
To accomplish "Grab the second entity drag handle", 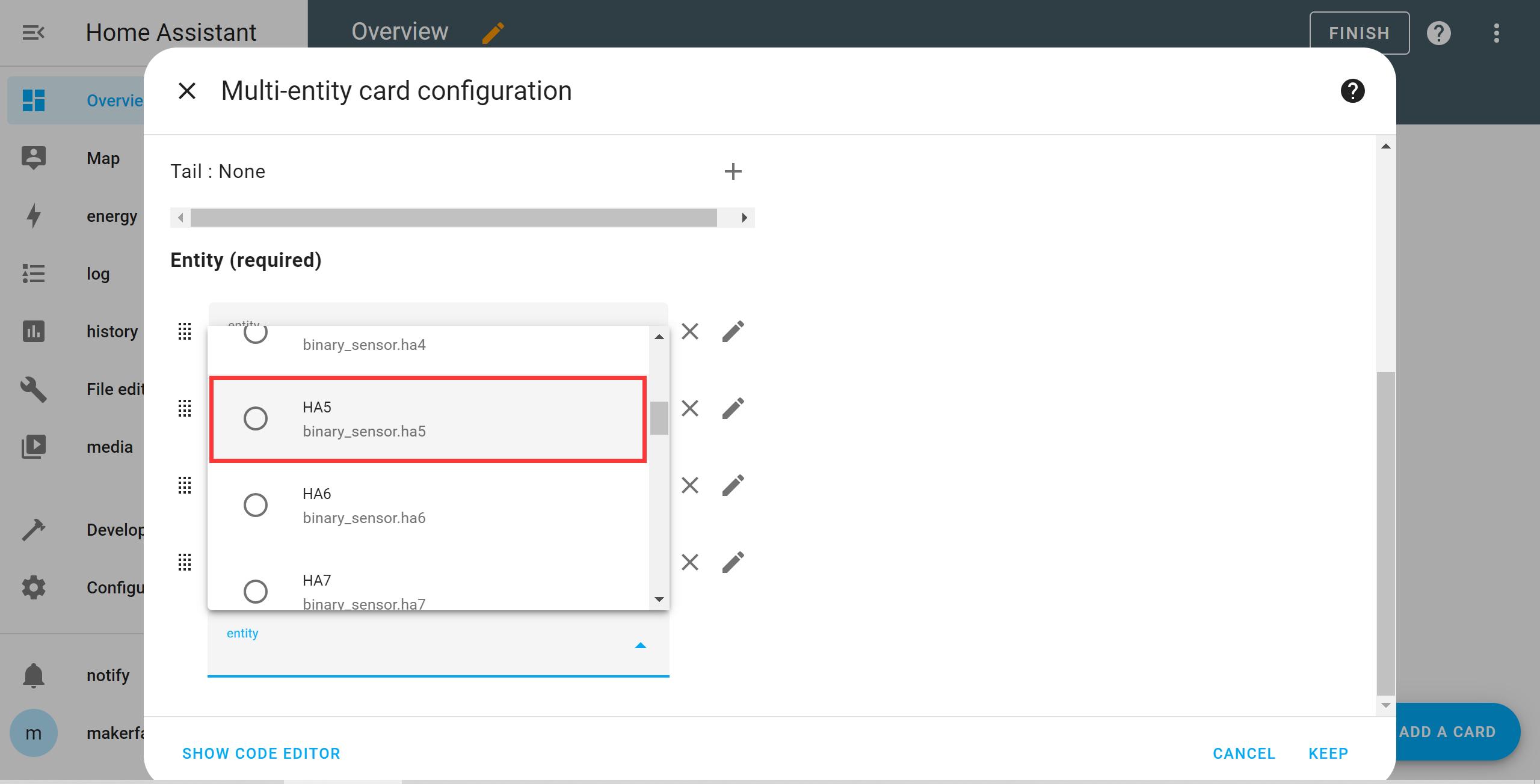I will point(185,408).
